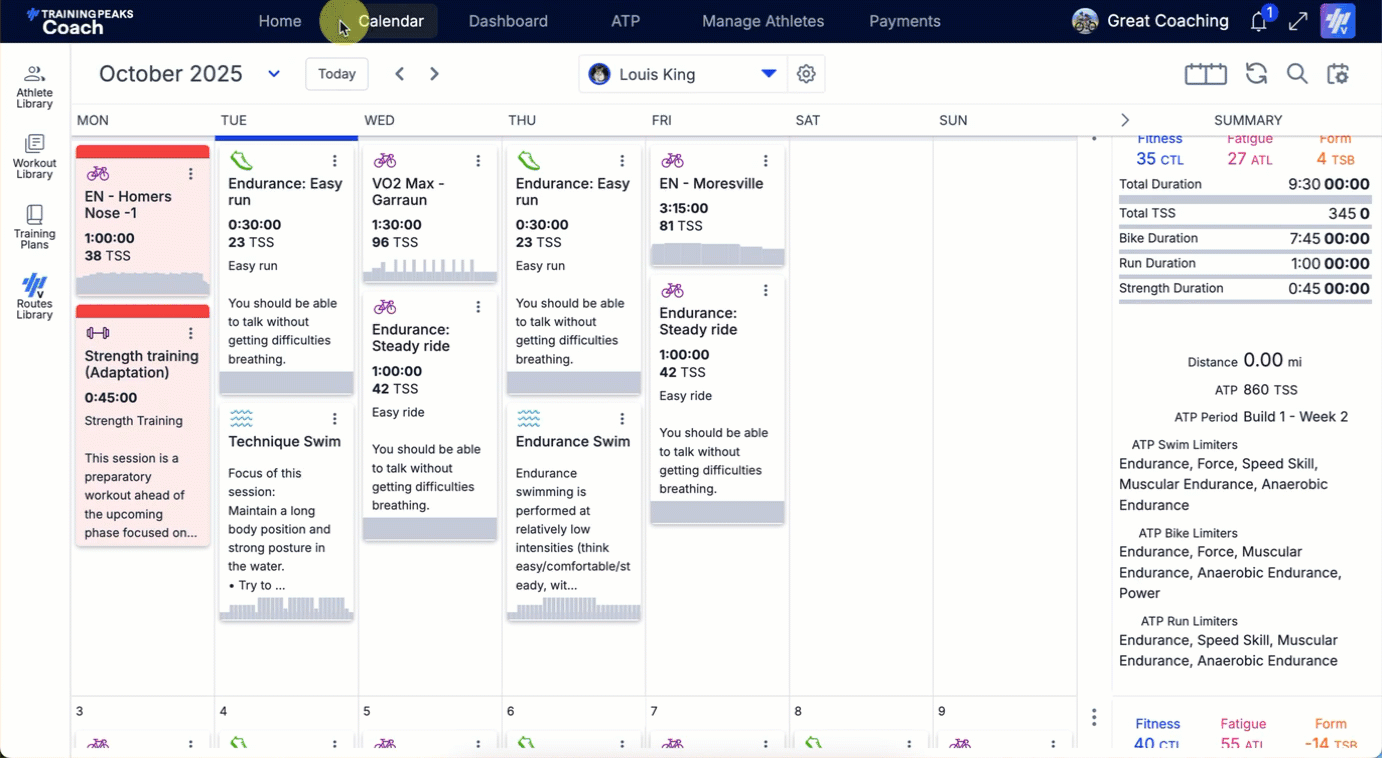Click the notifications bell icon
Image resolution: width=1382 pixels, height=758 pixels.
point(1259,22)
